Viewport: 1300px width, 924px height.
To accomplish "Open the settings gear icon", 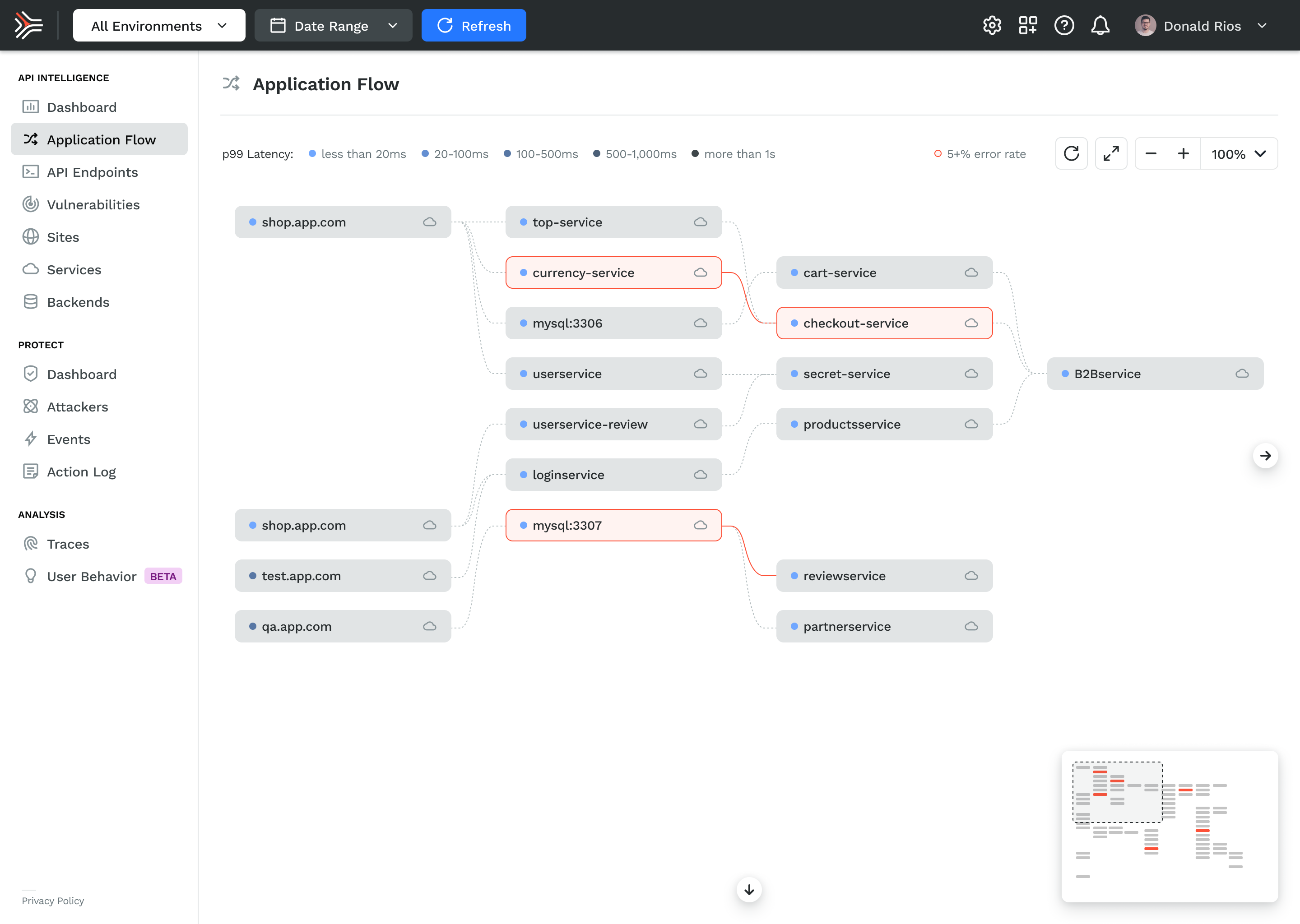I will point(992,26).
